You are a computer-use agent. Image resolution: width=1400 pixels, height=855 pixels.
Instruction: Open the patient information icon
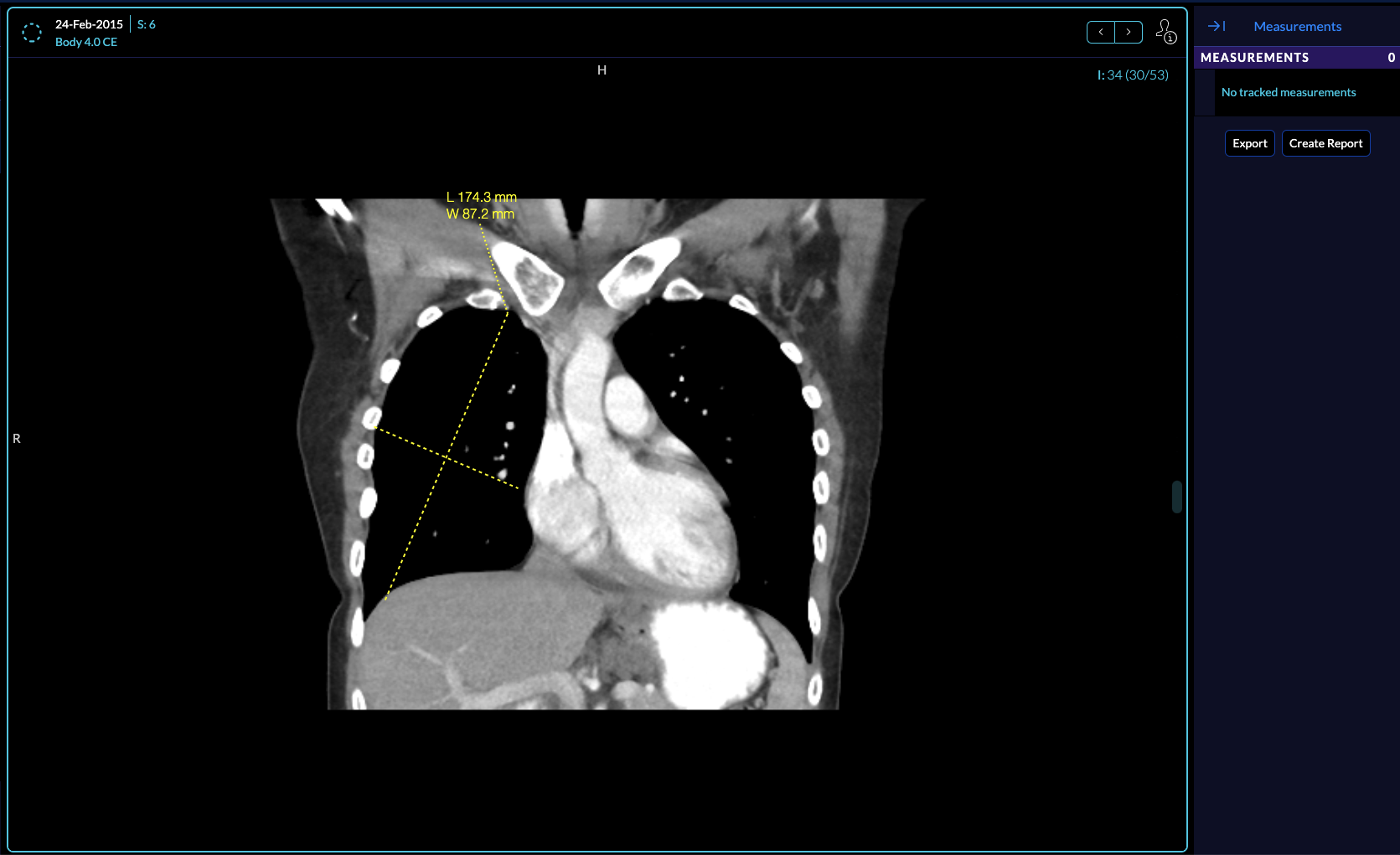point(1165,32)
